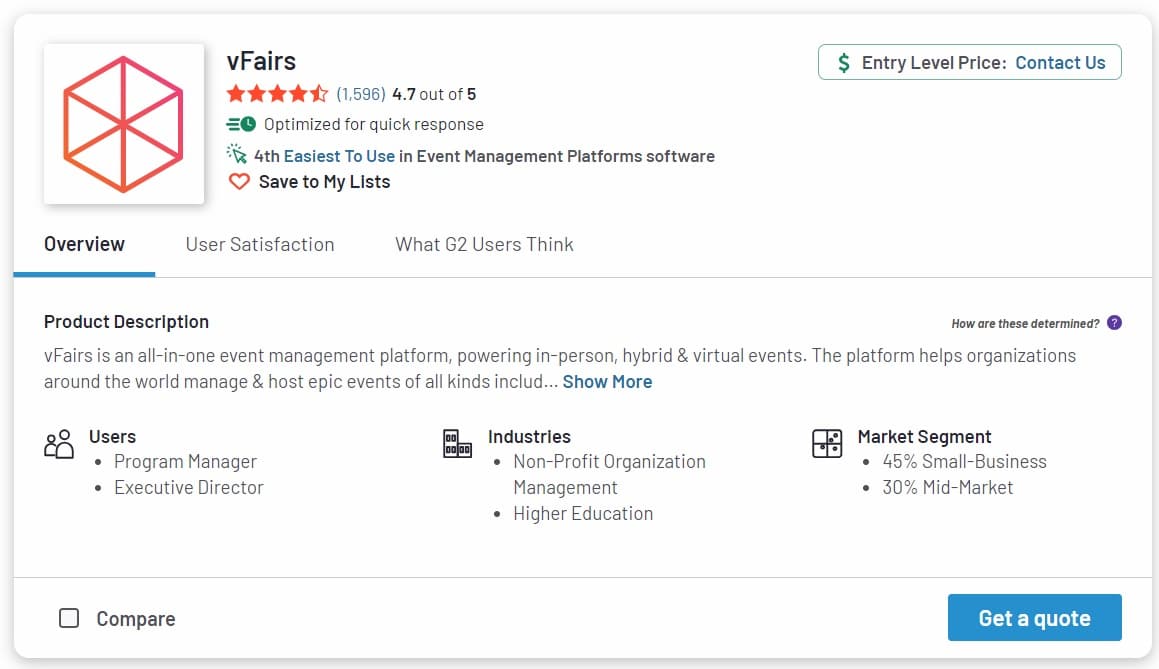1159x669 pixels.
Task: Click the dollar sign price icon
Action: pos(843,63)
